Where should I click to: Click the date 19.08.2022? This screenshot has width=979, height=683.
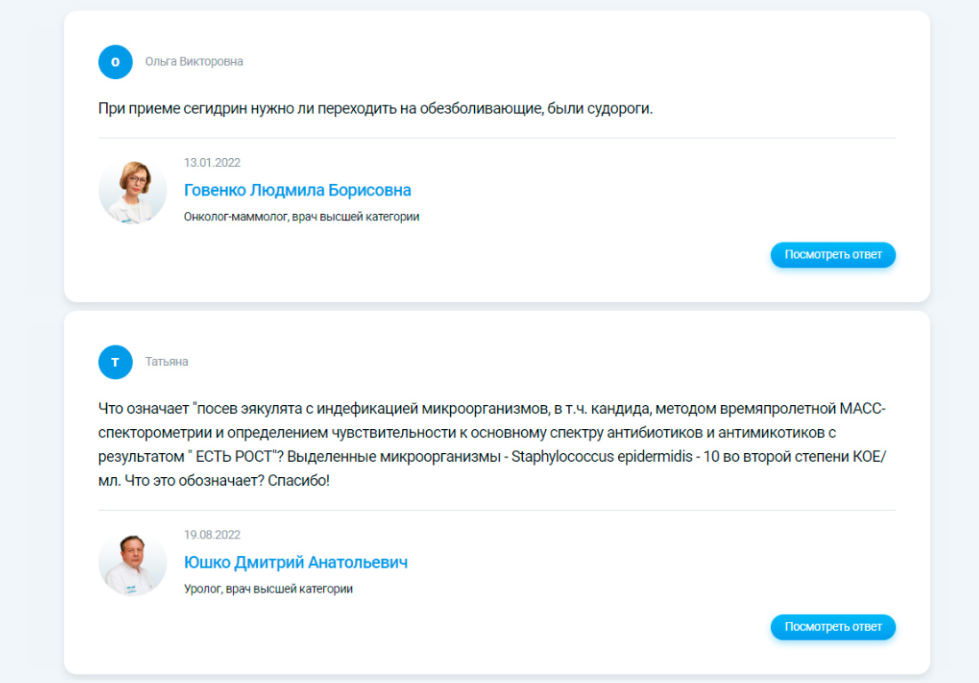click(212, 535)
